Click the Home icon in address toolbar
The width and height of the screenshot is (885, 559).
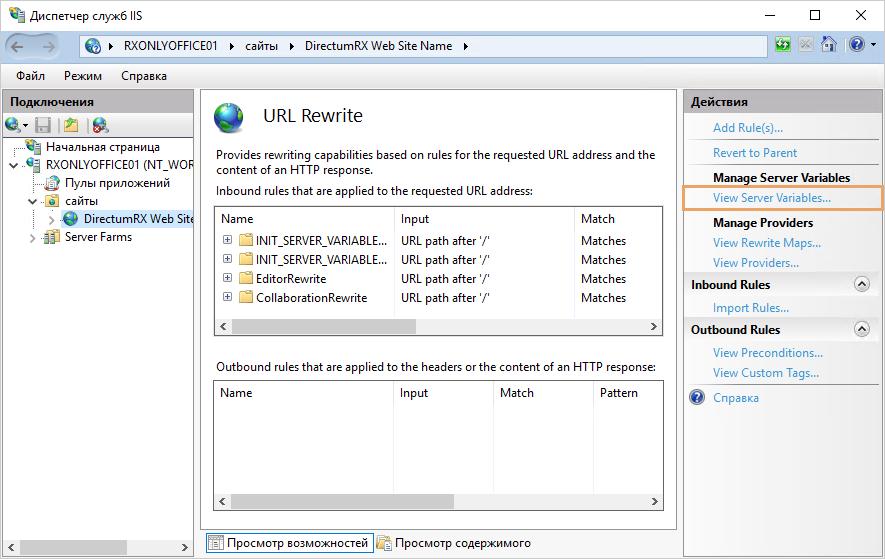pyautogui.click(x=828, y=45)
